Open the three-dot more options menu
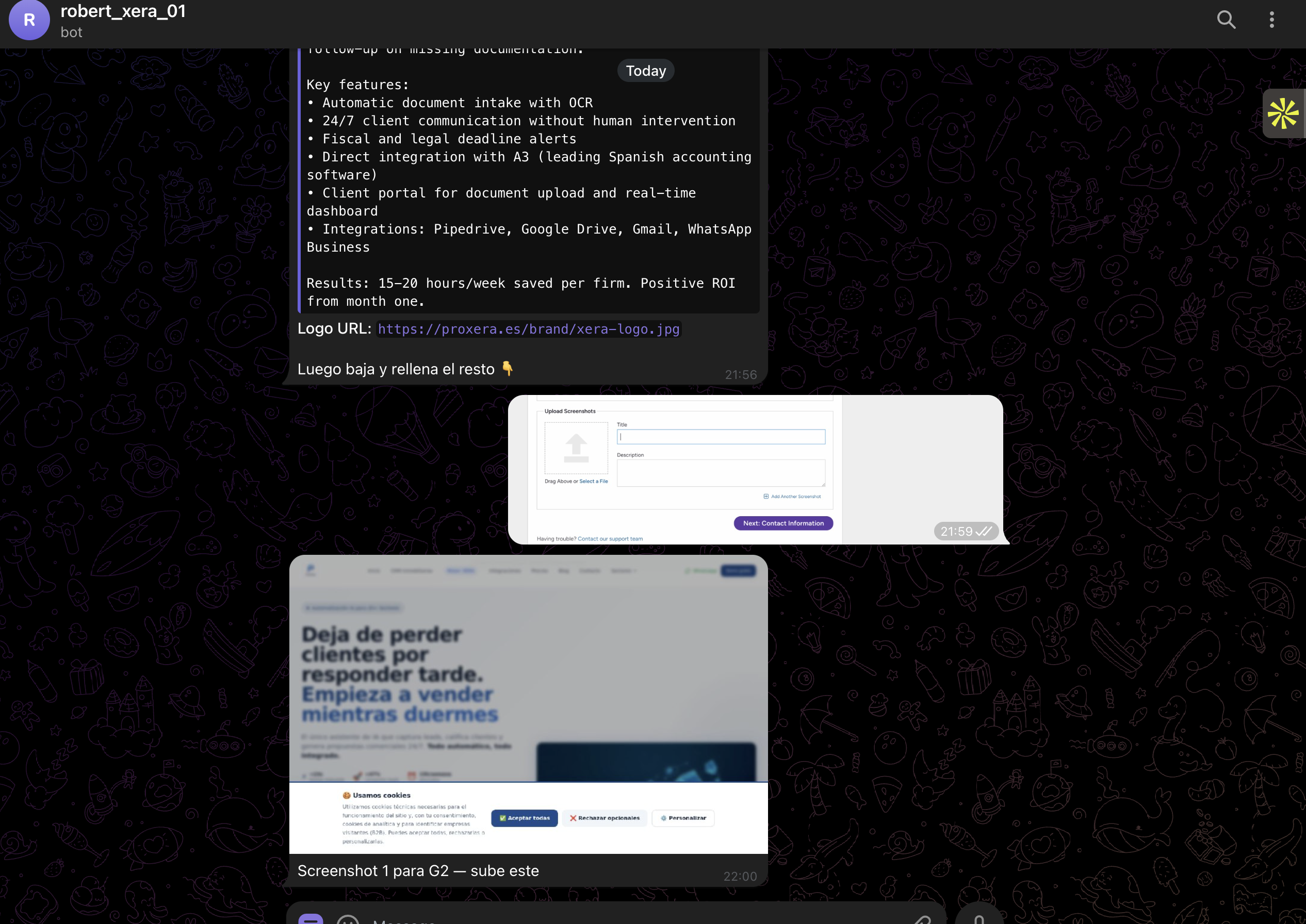The image size is (1306, 924). click(1271, 20)
